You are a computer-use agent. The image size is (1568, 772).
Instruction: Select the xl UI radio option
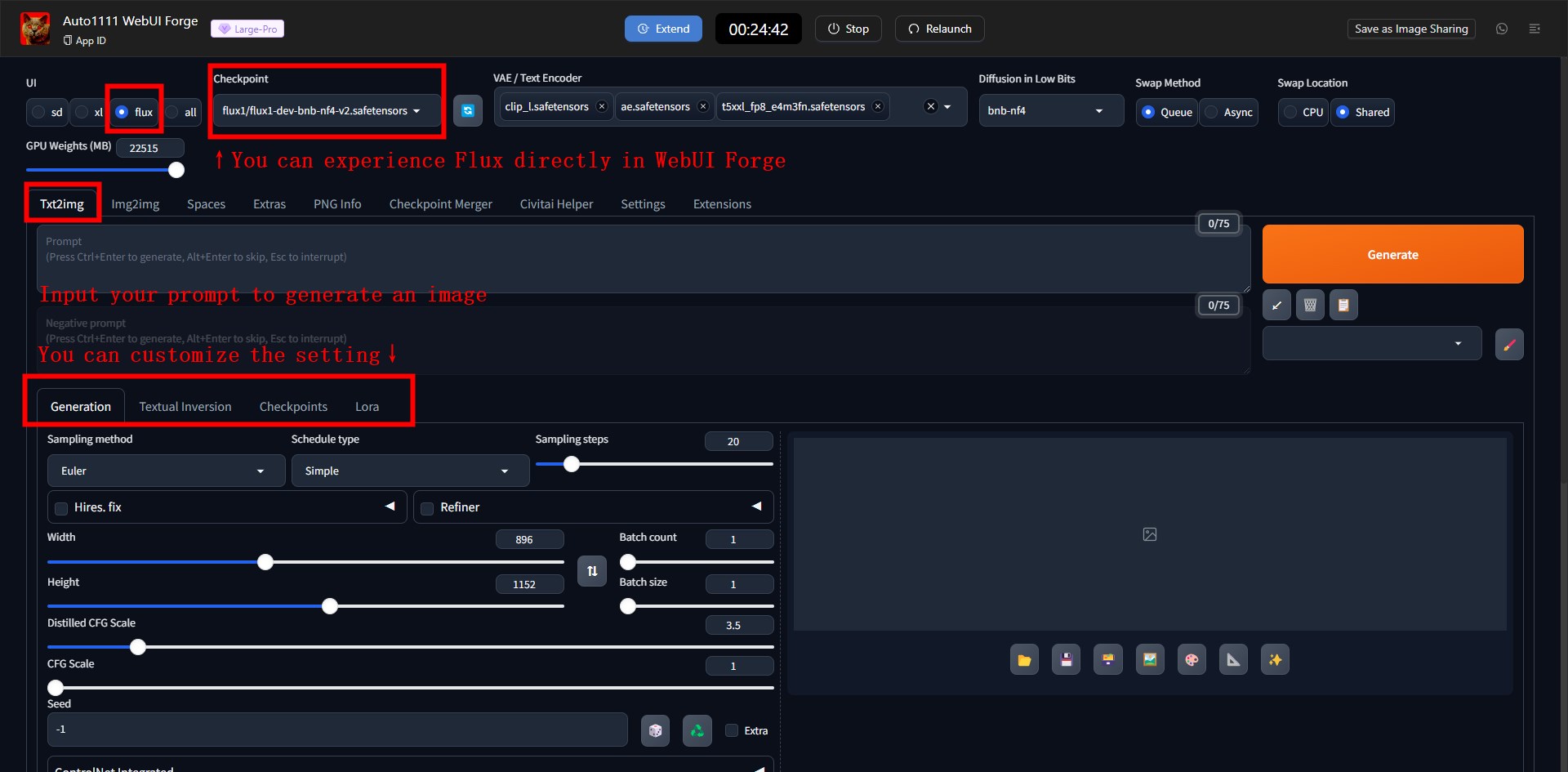(89, 112)
